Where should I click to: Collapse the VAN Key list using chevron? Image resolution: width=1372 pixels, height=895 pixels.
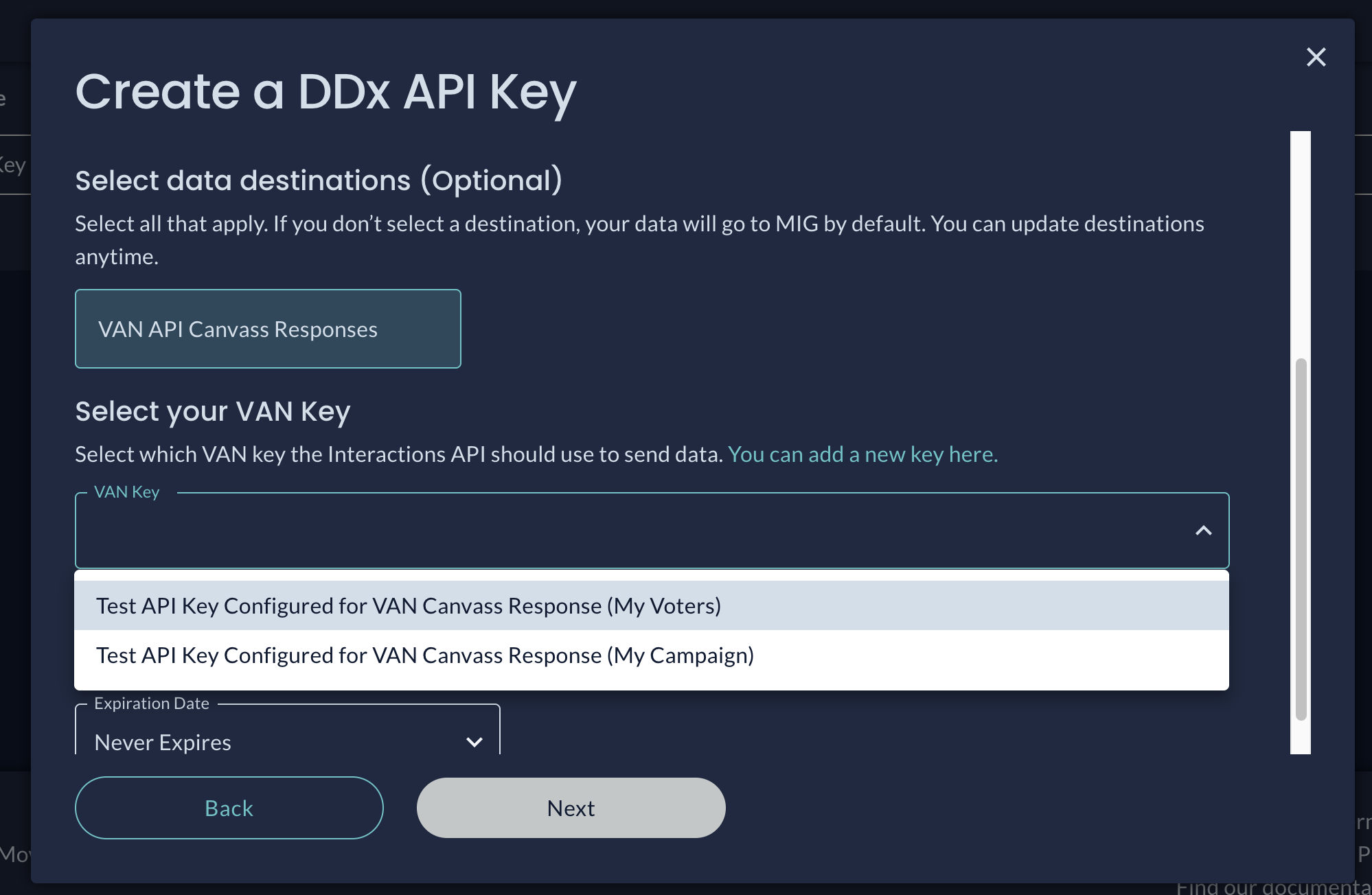(1203, 531)
